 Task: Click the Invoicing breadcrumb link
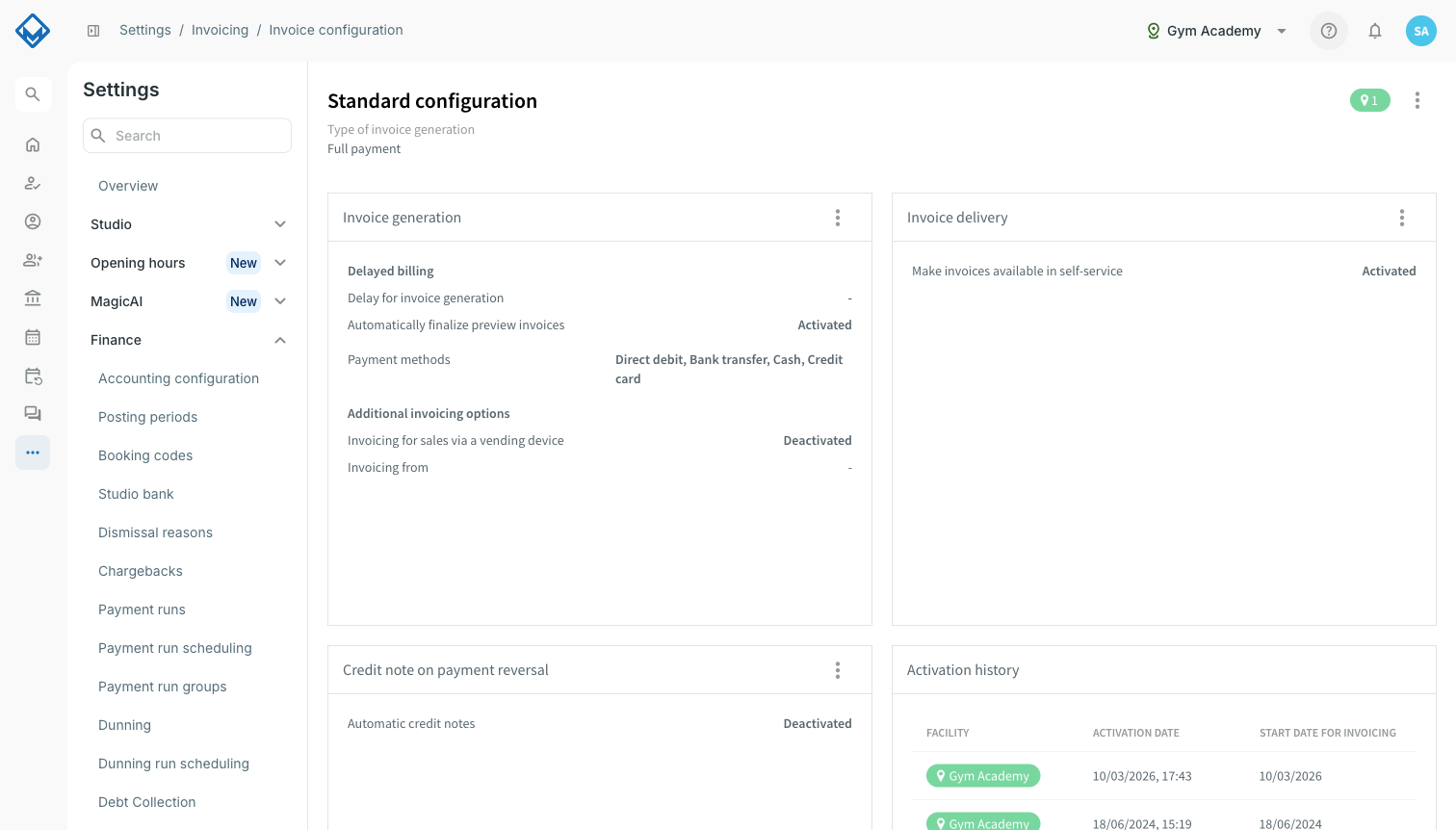(x=220, y=31)
